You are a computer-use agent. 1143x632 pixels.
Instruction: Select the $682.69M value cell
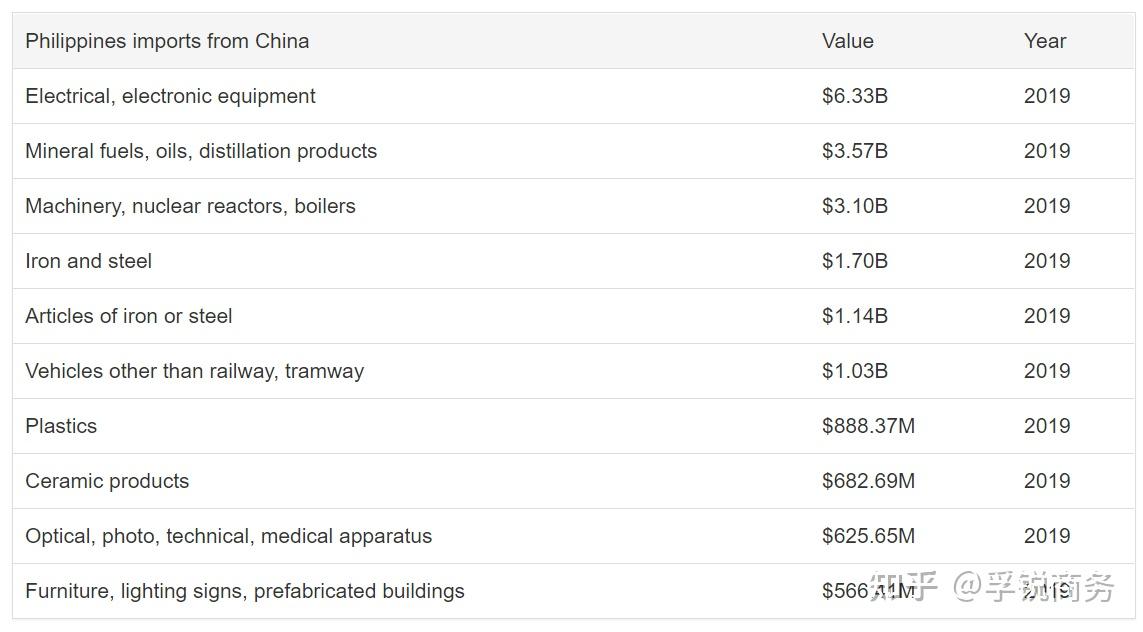[x=868, y=481]
